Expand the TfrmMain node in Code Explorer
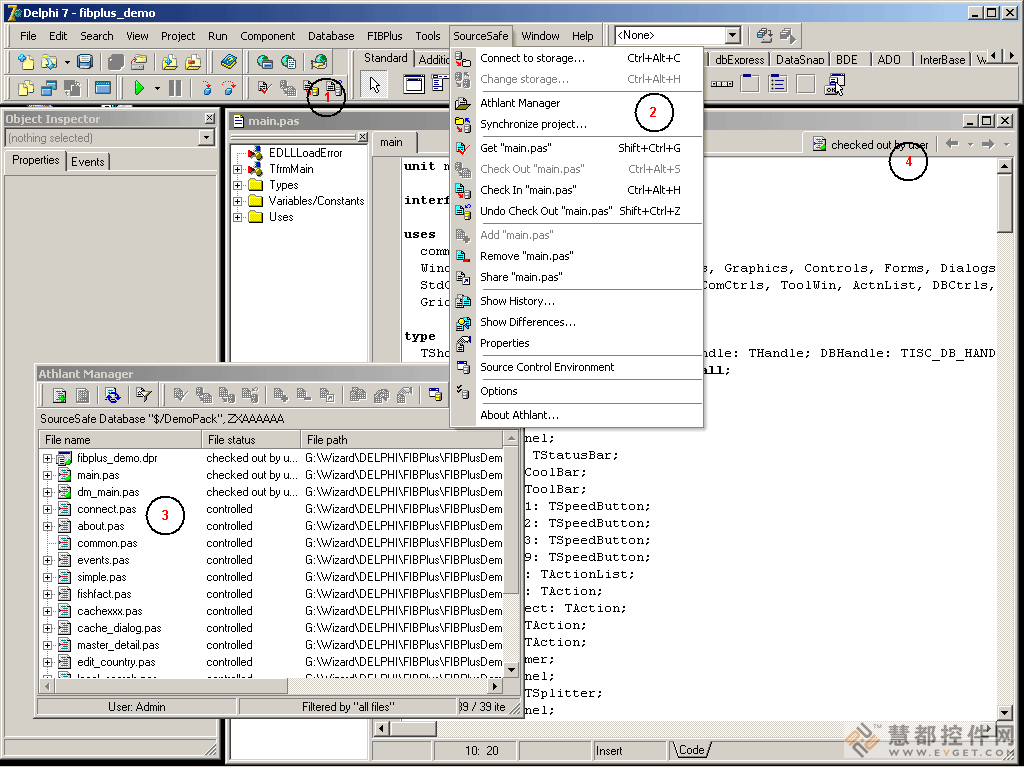1024x768 pixels. pos(237,169)
